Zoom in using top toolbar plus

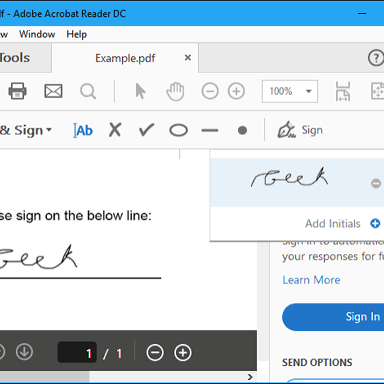coord(236,91)
